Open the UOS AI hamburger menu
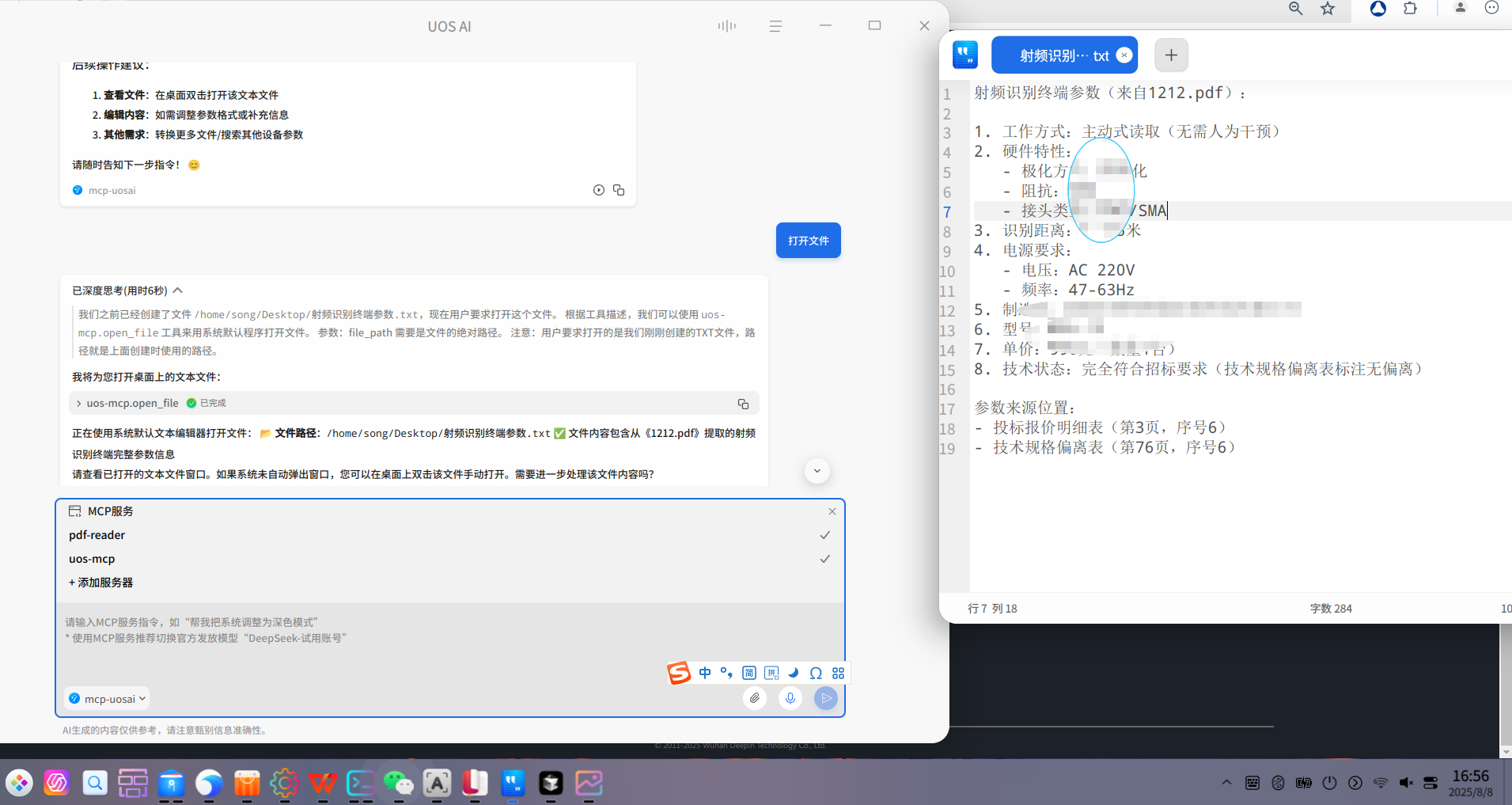 coord(775,26)
